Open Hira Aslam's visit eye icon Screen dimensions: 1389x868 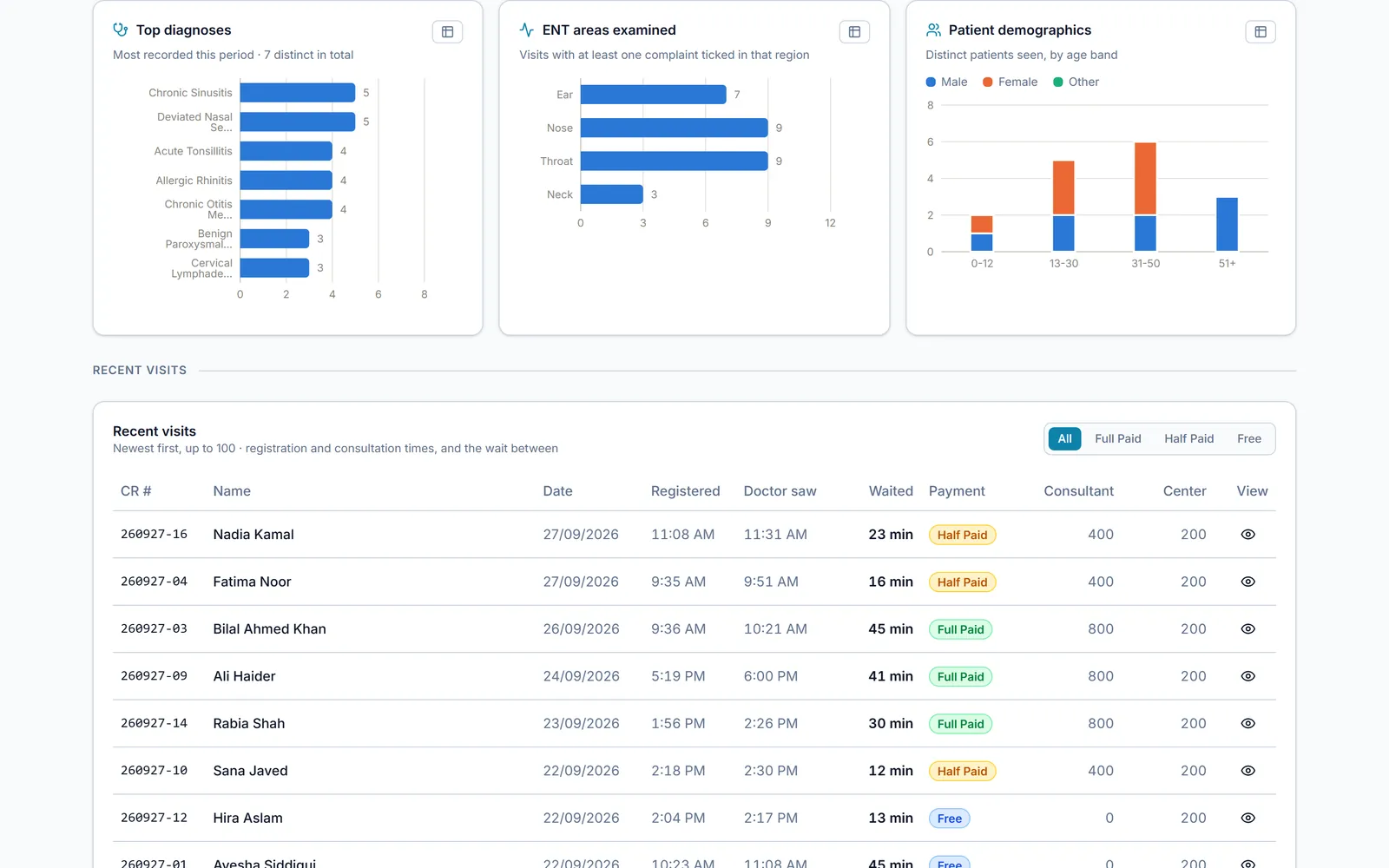(1247, 818)
